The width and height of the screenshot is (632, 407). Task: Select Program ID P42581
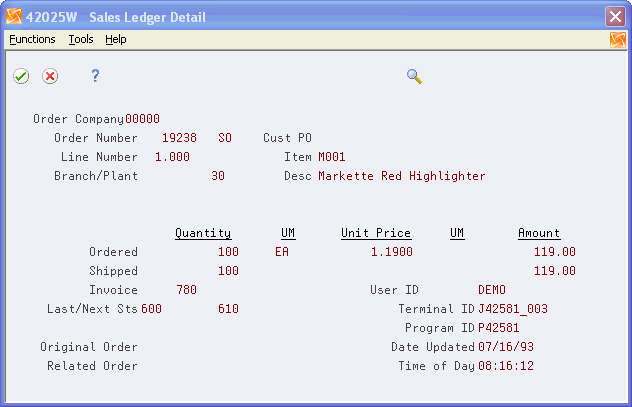point(499,328)
